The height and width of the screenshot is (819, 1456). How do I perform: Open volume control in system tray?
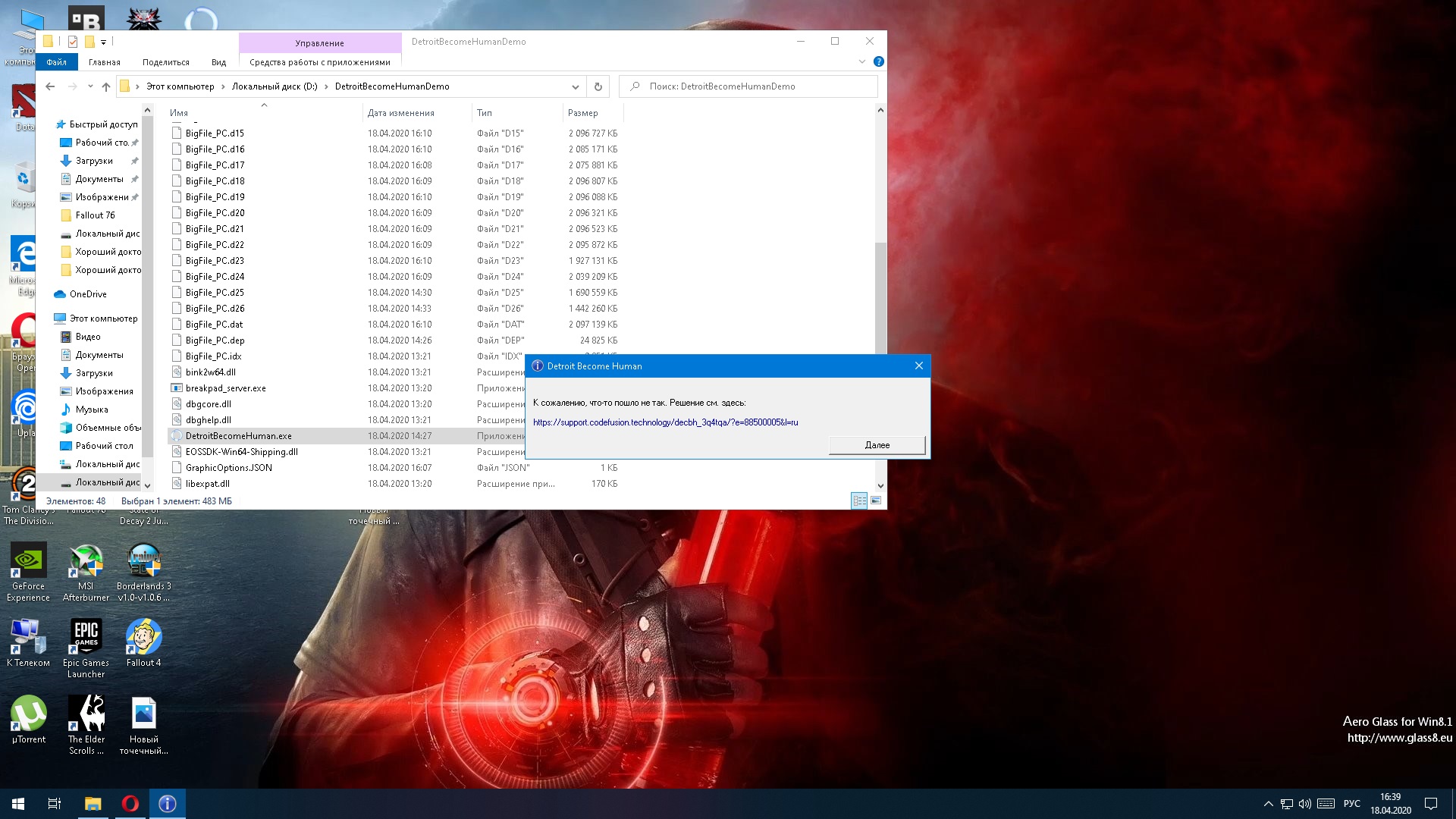(1304, 804)
